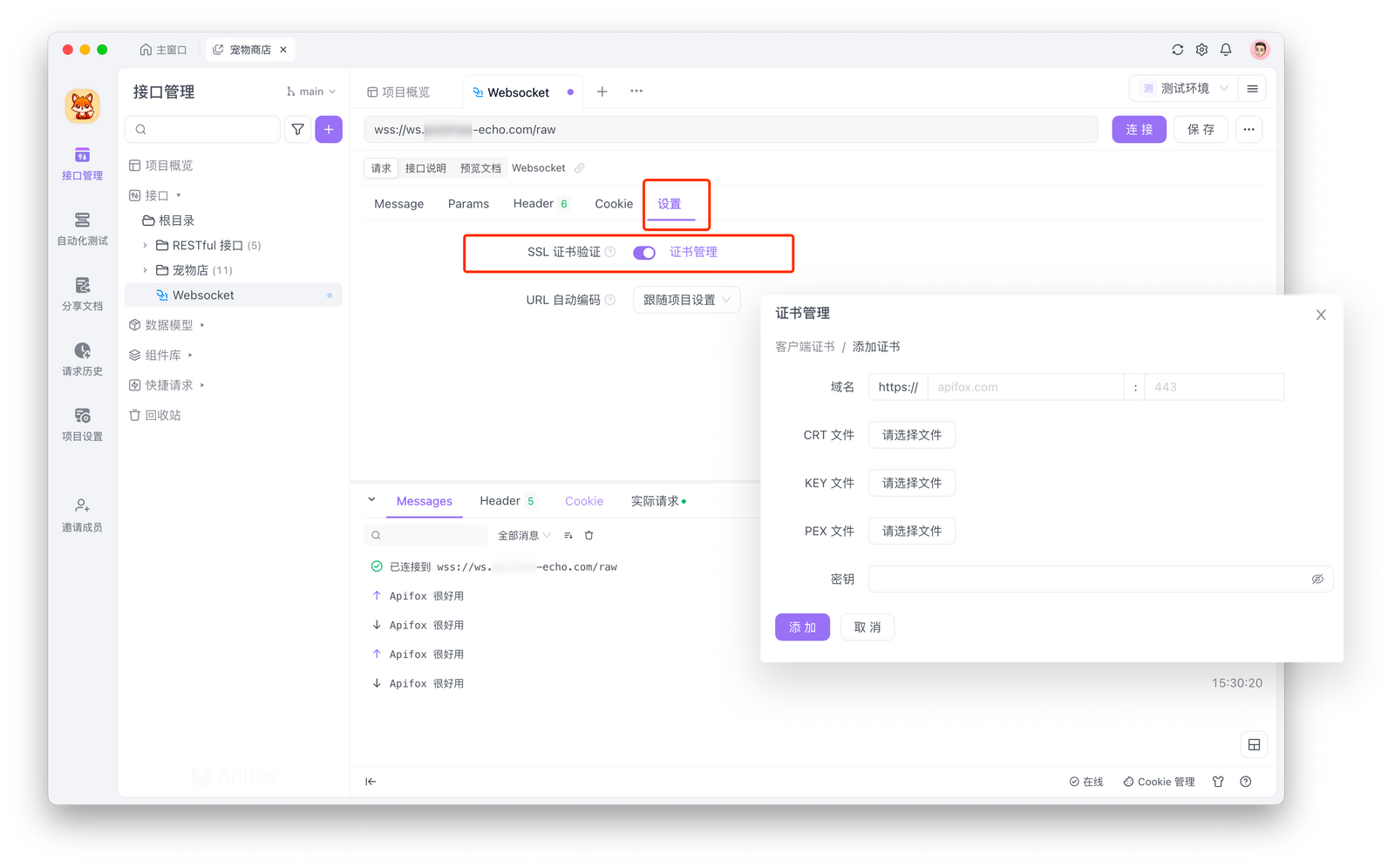Click the refresh icon in the title bar
Screen dimensions: 1395x868
coord(1176,50)
